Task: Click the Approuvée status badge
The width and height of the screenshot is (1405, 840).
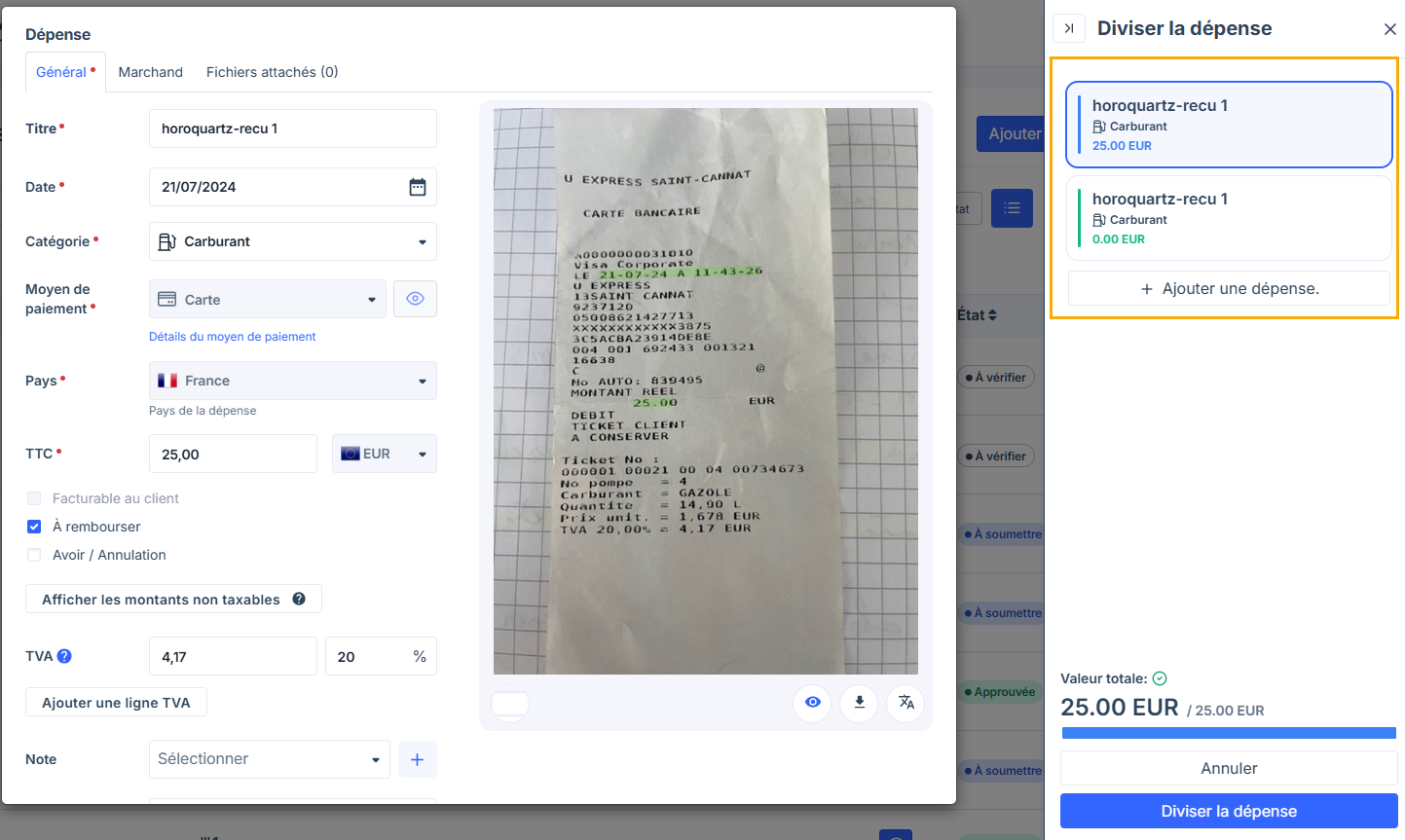Action: [1000, 692]
